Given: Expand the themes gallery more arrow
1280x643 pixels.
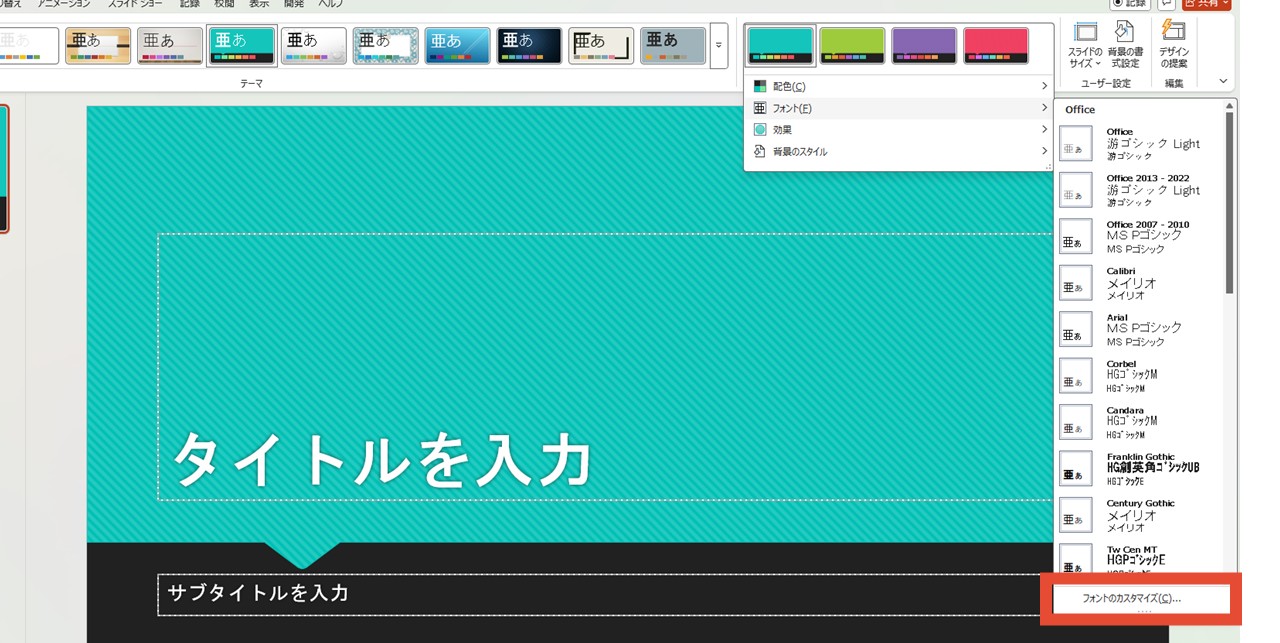Looking at the screenshot, I should (x=719, y=46).
